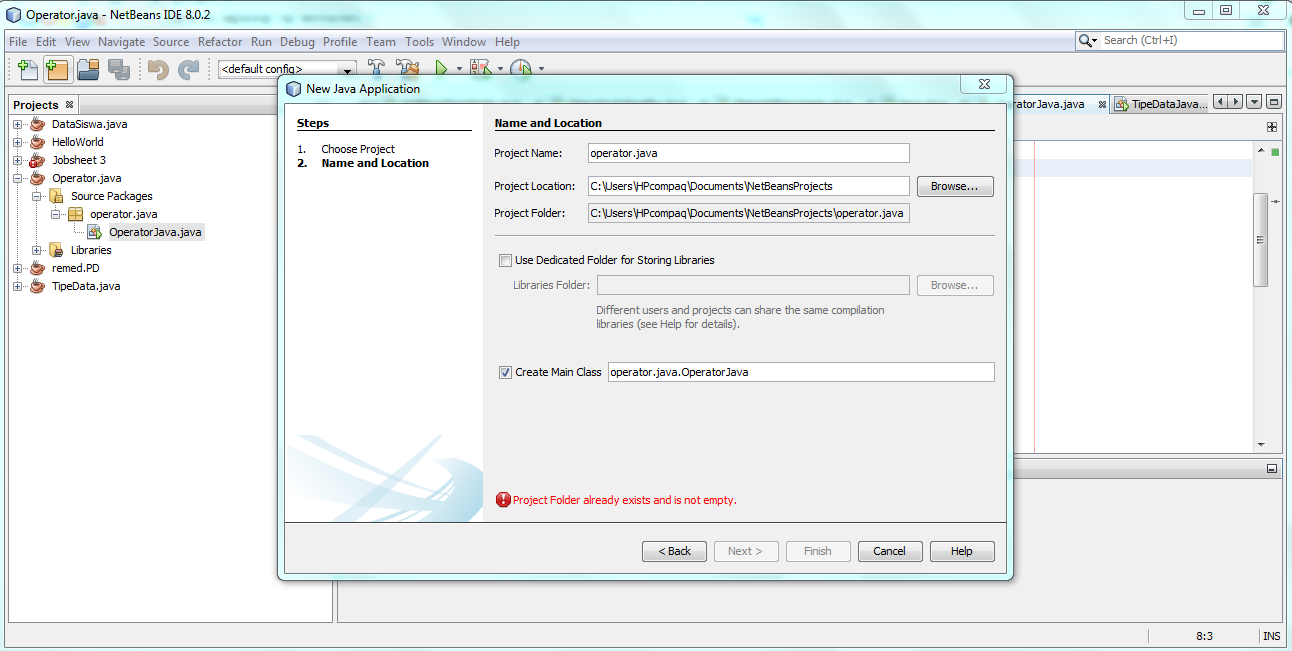Open the editor documents list dropdown
This screenshot has height=651, width=1292.
pos(1254,102)
